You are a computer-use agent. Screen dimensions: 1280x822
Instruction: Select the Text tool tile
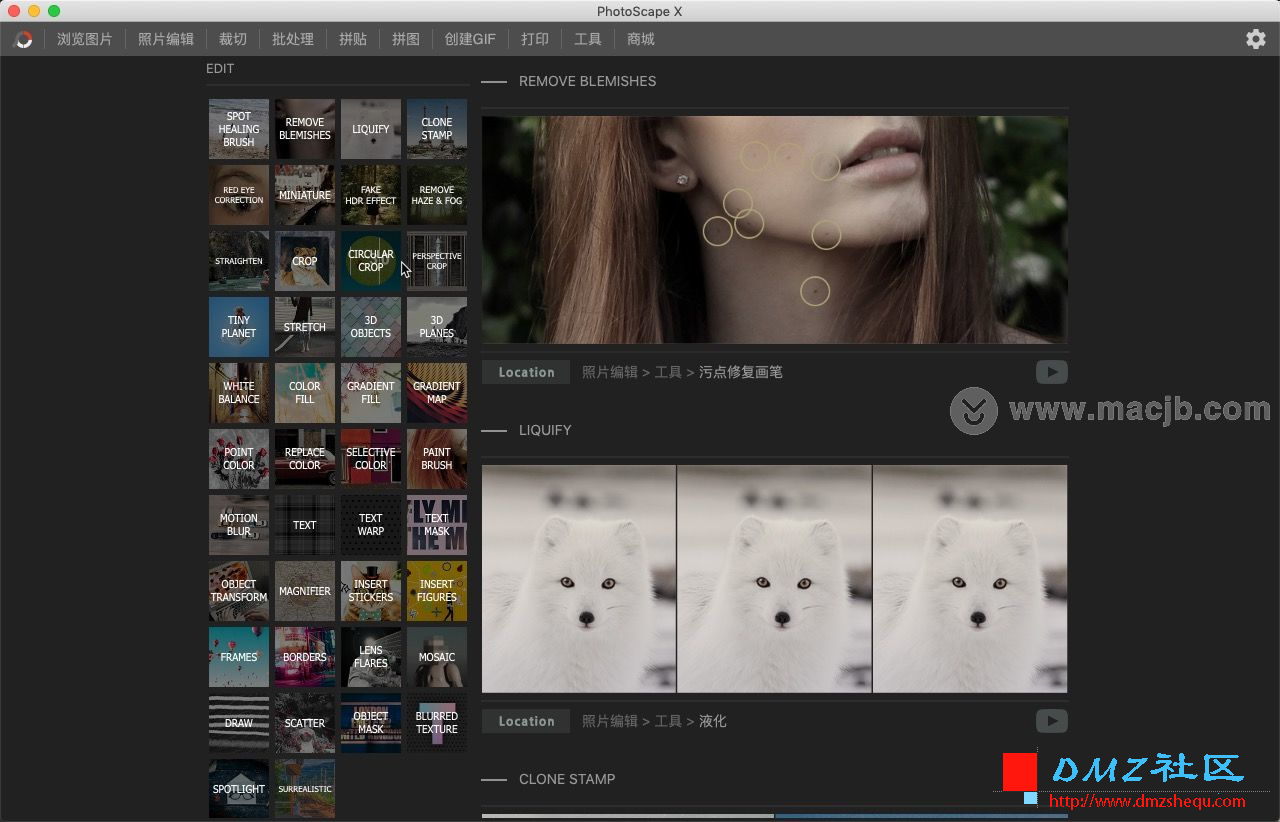[x=305, y=525]
